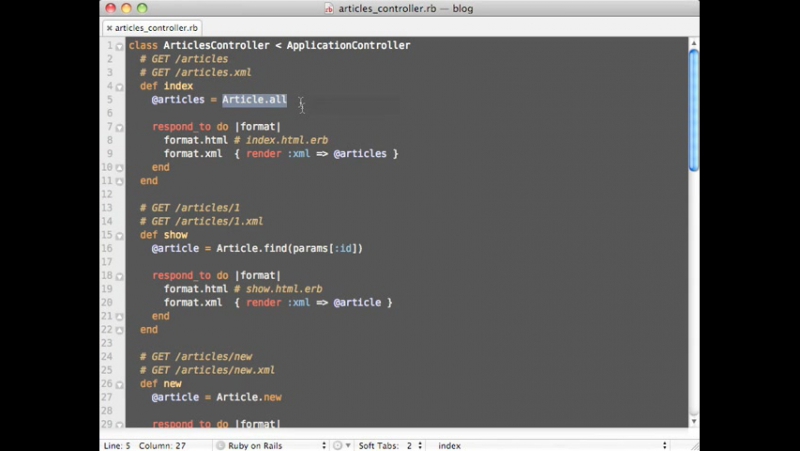Click the blue vertical scrollbar thumb
800x451 pixels.
(x=693, y=110)
